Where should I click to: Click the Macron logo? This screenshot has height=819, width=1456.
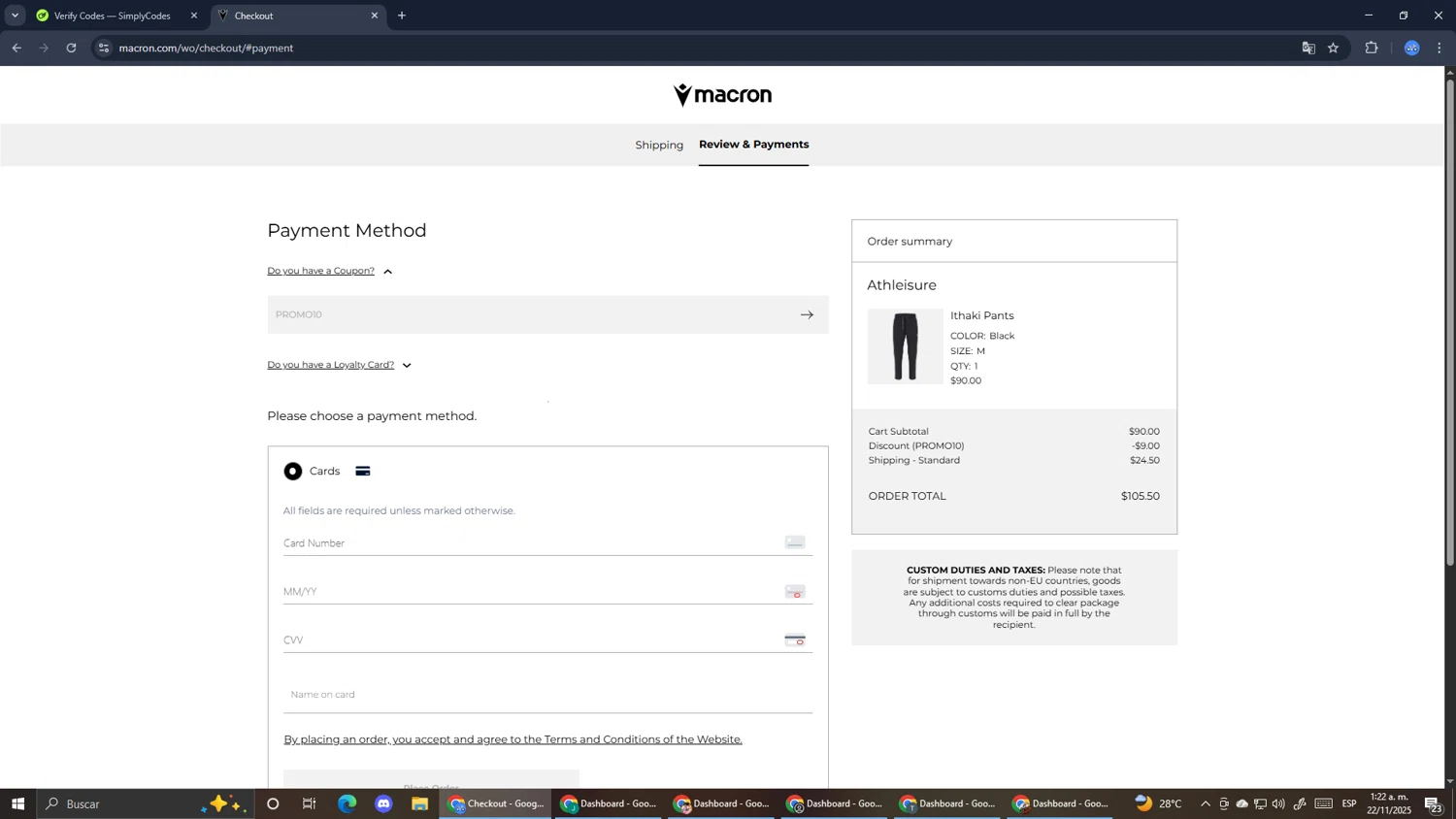pos(722,95)
